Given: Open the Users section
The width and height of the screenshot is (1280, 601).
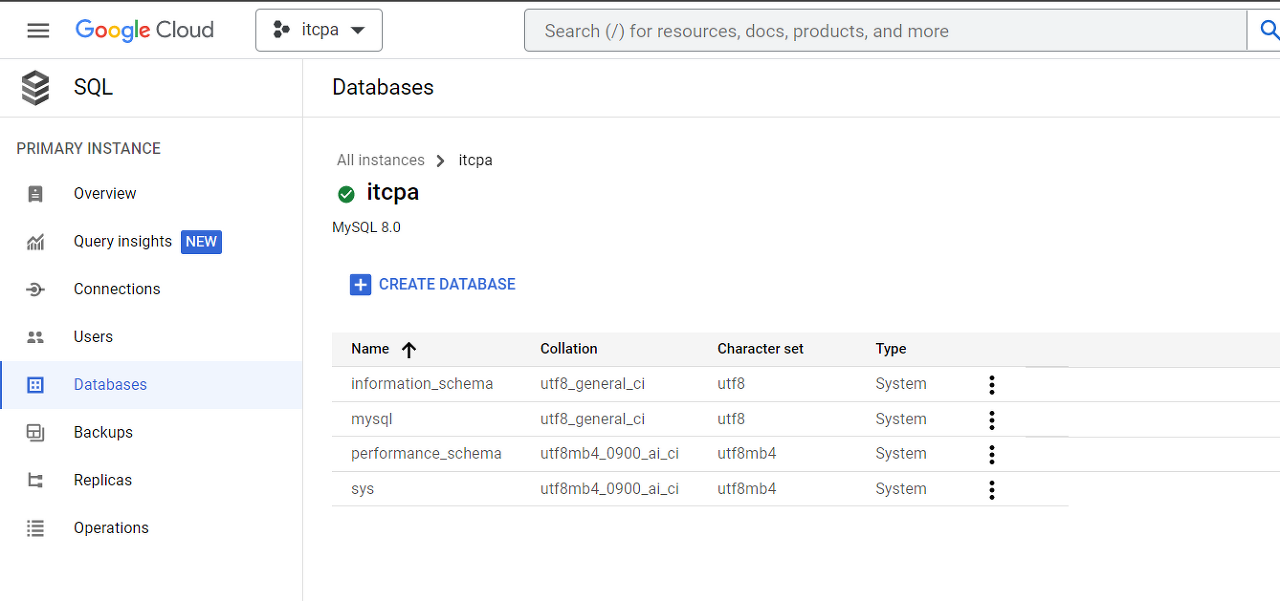Looking at the screenshot, I should (x=93, y=337).
